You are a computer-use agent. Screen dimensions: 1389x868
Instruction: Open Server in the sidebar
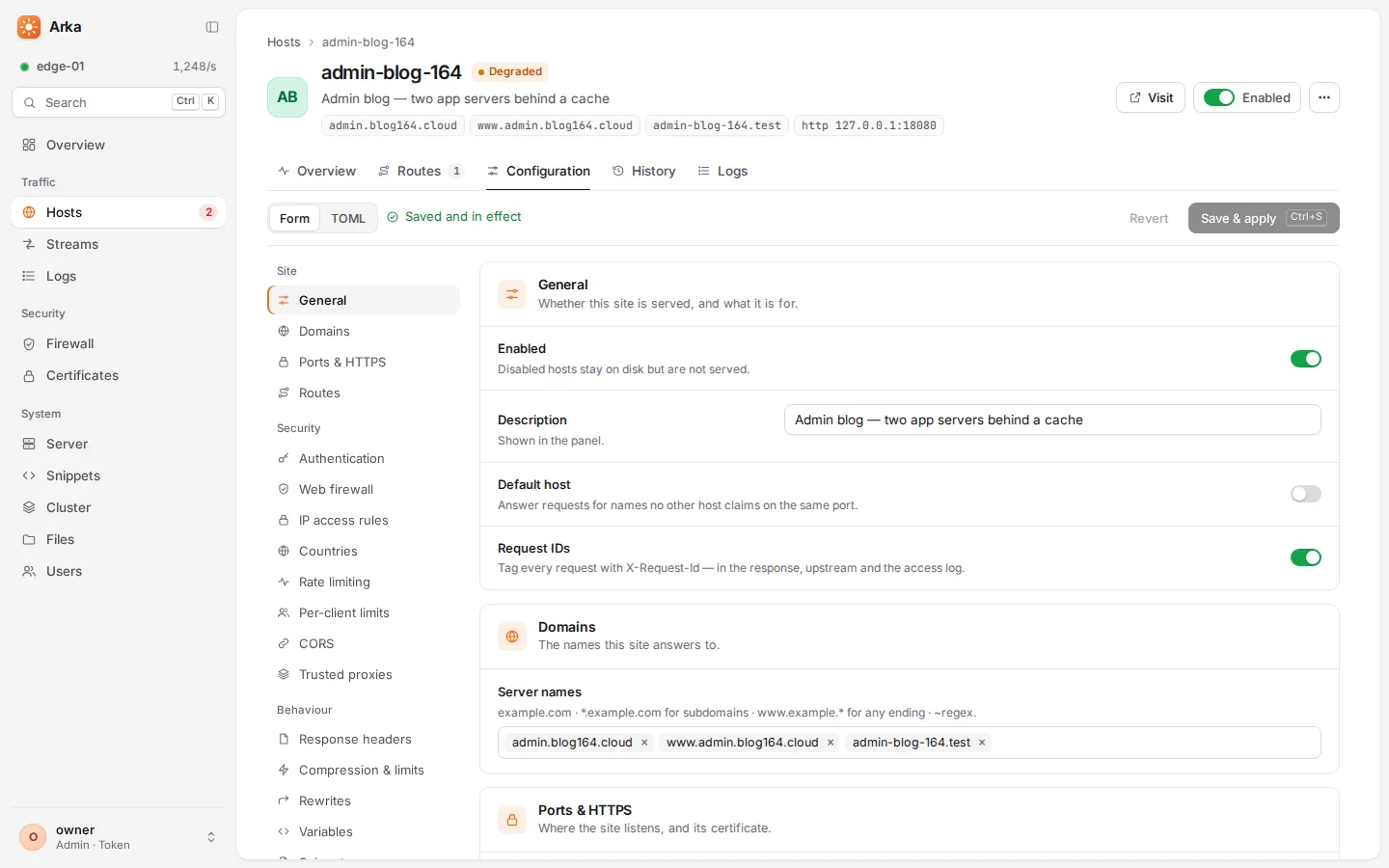click(x=119, y=444)
